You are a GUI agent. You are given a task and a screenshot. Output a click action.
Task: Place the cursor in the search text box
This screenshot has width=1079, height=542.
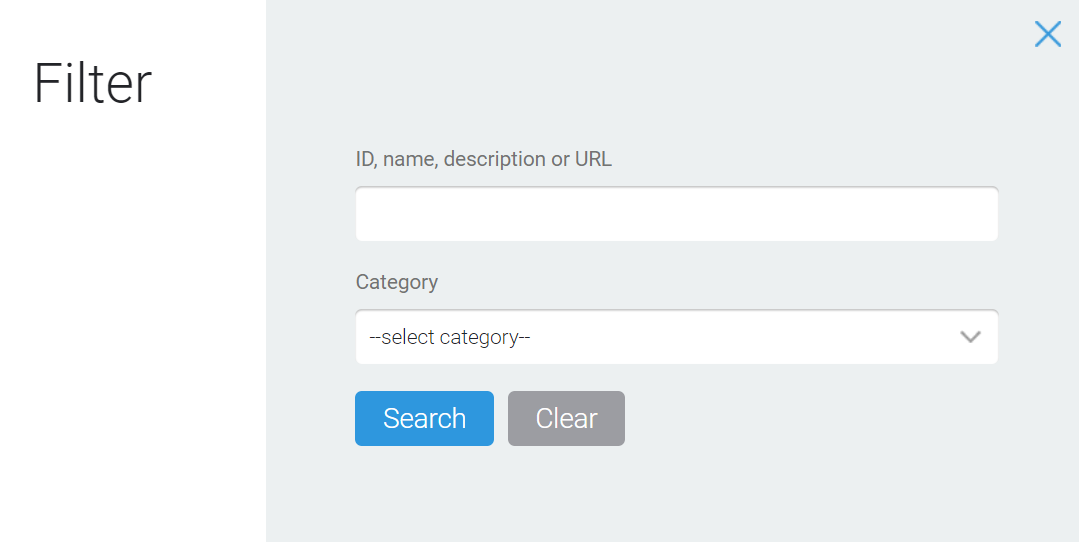click(x=676, y=214)
